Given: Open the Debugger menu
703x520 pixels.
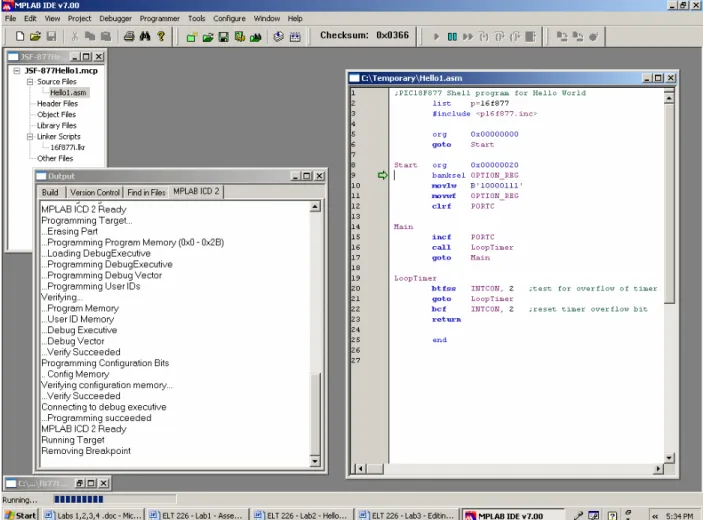Looking at the screenshot, I should click(116, 18).
